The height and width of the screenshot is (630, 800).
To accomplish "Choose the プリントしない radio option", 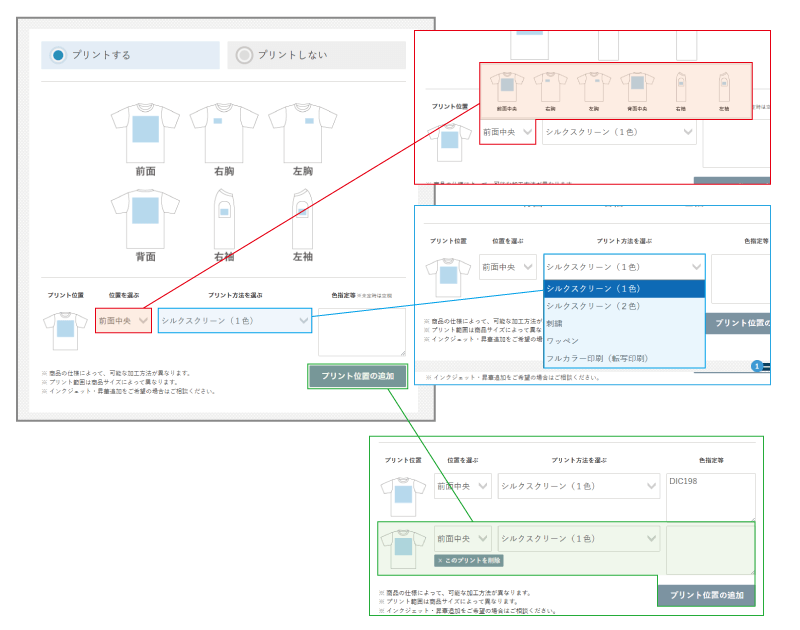I will coord(244,55).
